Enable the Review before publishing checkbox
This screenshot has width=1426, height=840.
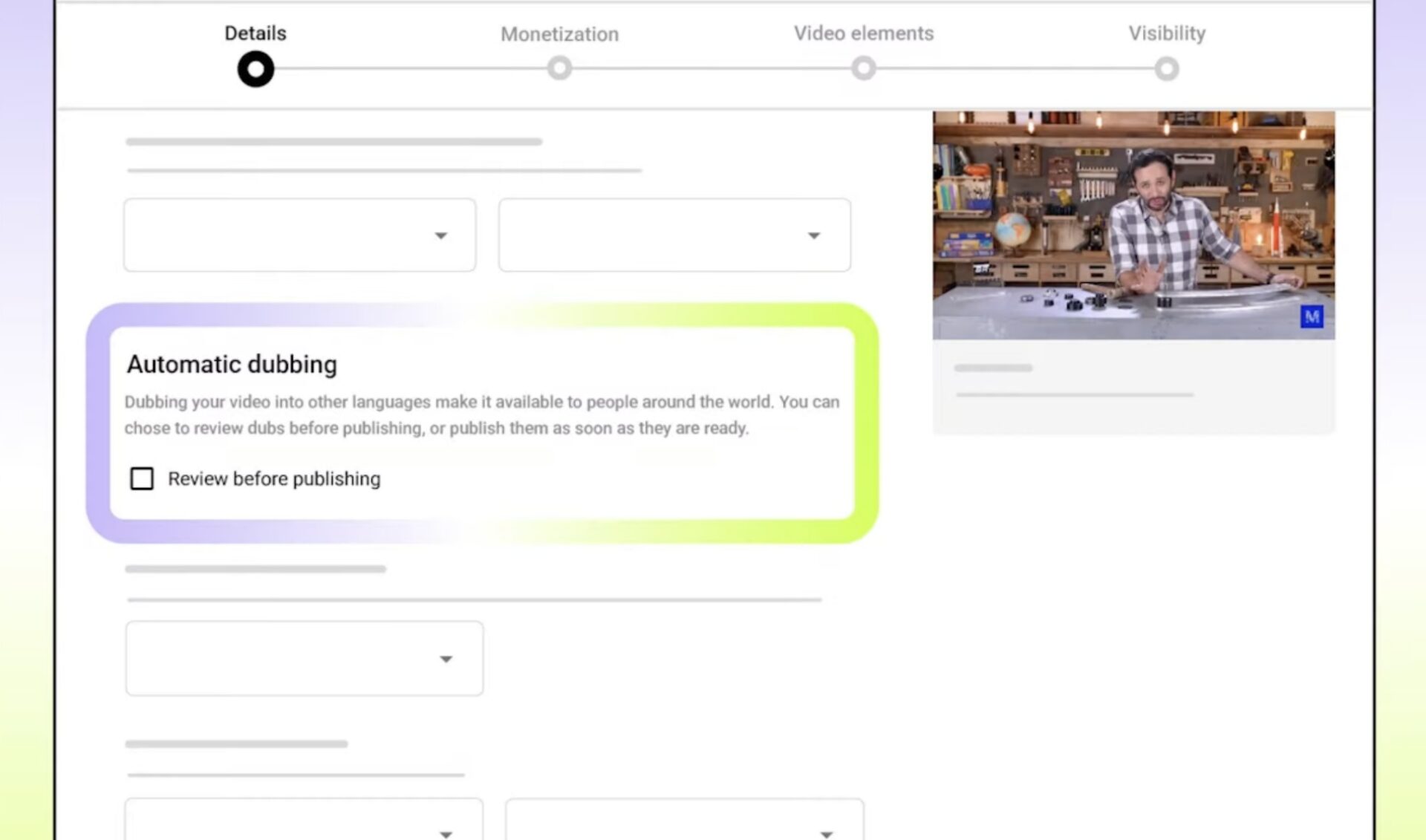(141, 479)
